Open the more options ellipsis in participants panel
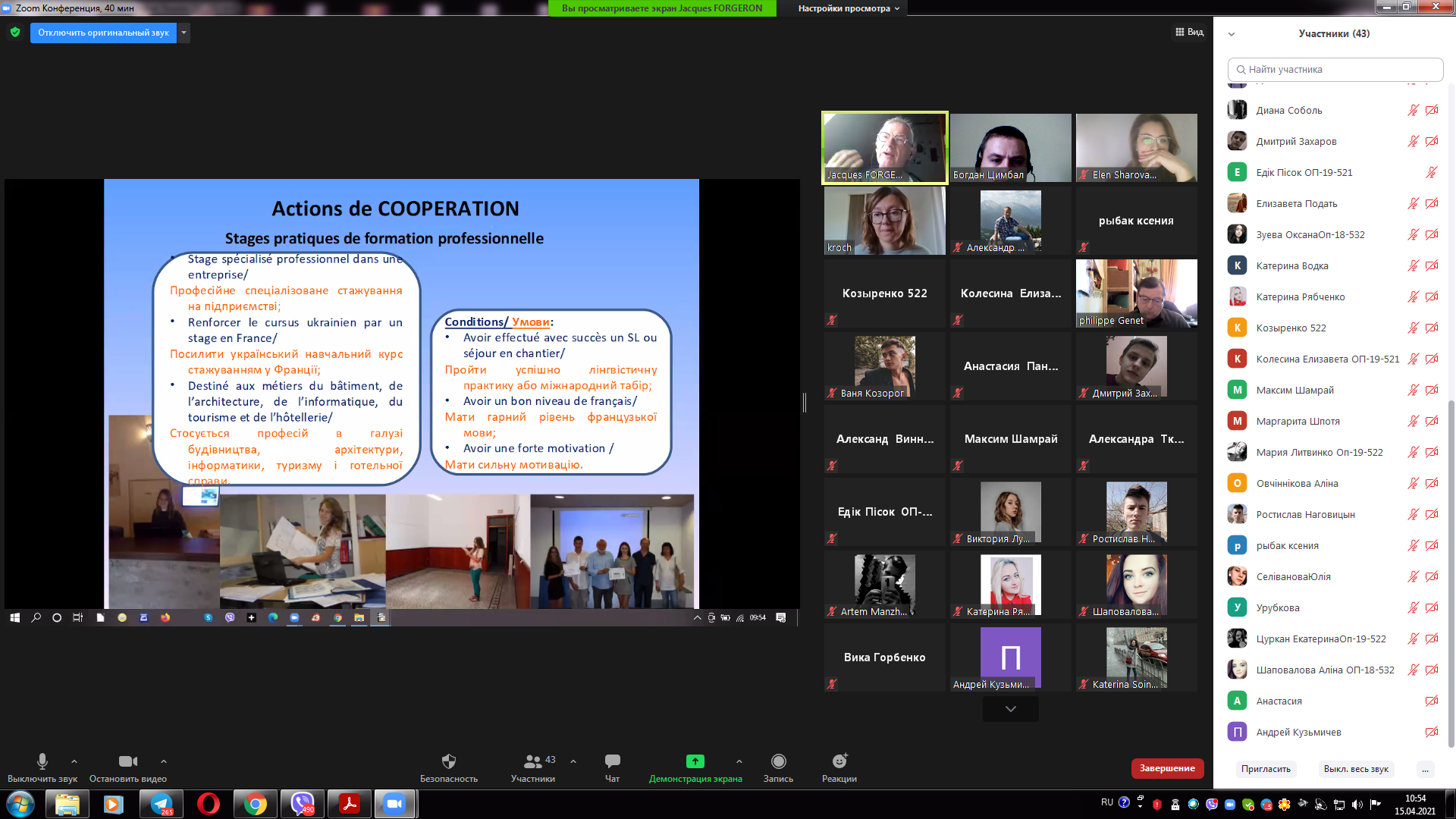Viewport: 1456px width, 819px height. [x=1425, y=769]
